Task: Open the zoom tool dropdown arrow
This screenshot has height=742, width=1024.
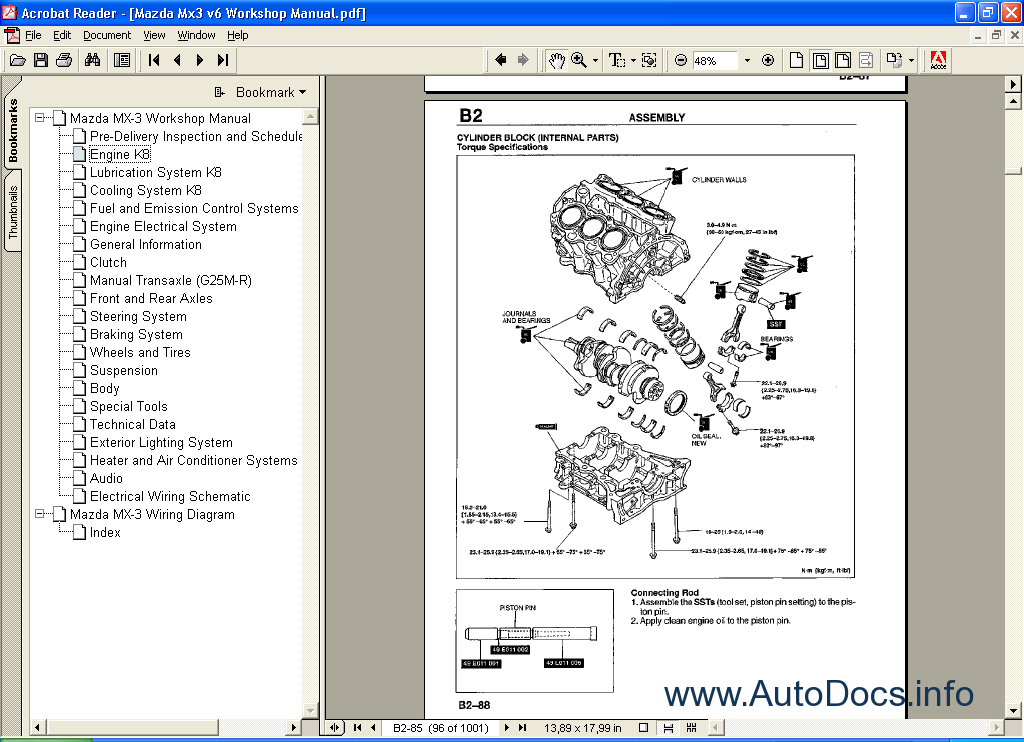Action: coord(595,61)
